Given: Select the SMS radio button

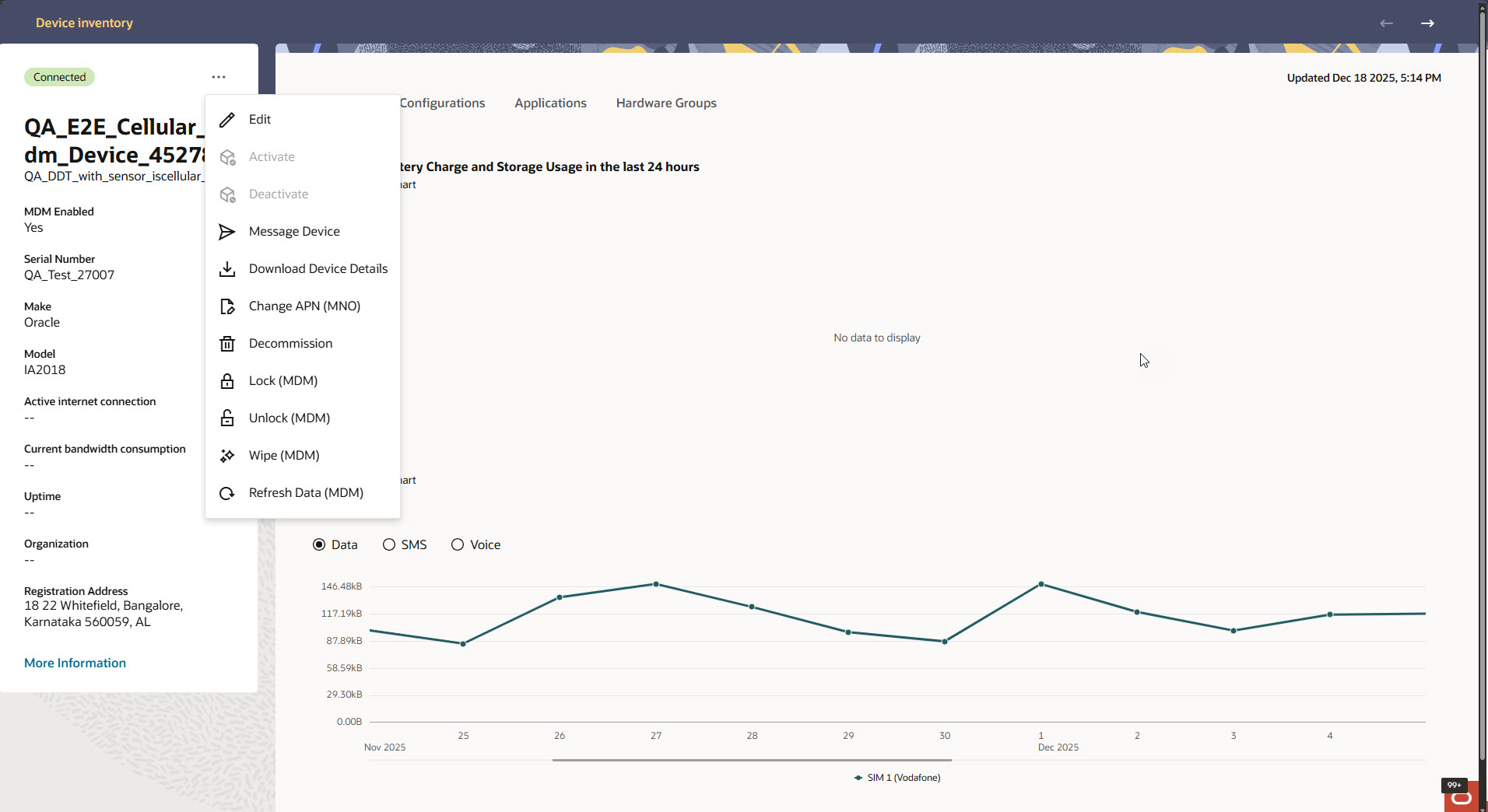Looking at the screenshot, I should pyautogui.click(x=389, y=544).
